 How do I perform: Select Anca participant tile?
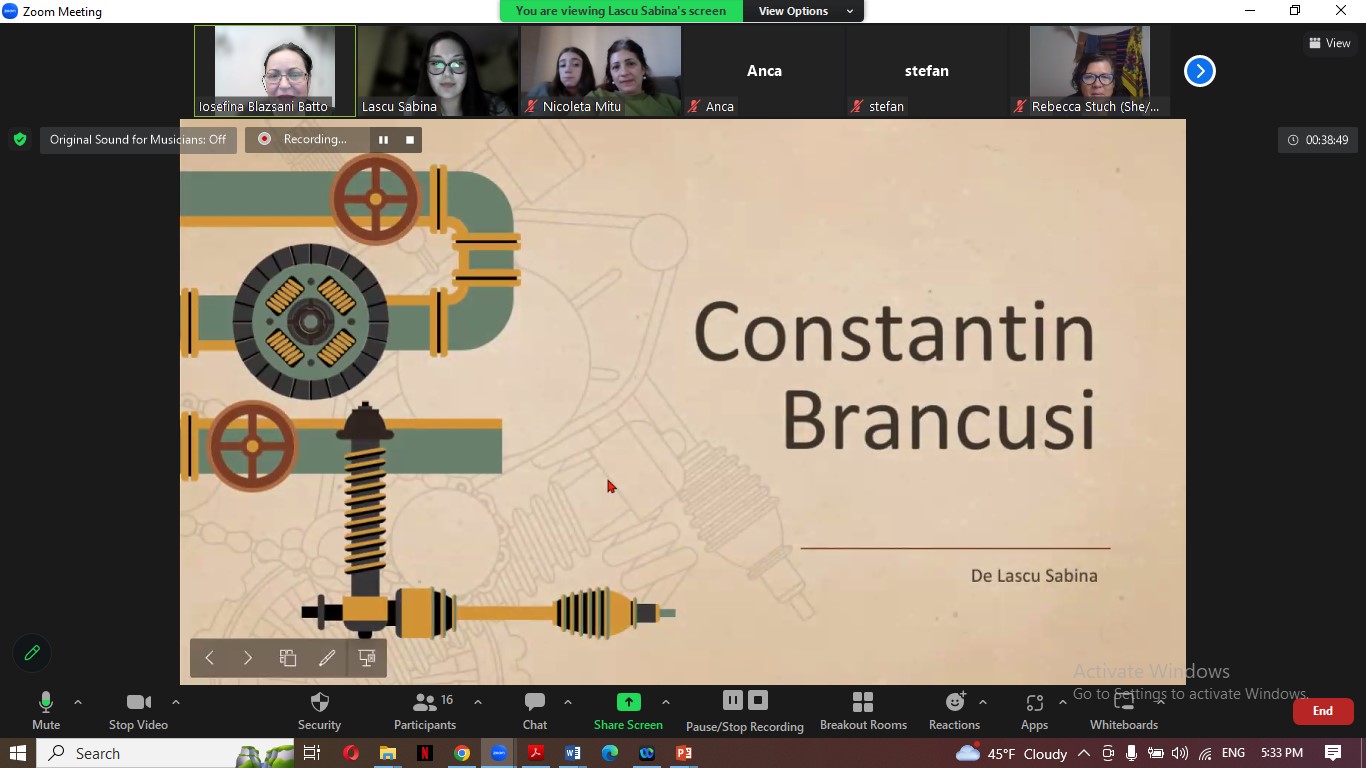[x=764, y=71]
